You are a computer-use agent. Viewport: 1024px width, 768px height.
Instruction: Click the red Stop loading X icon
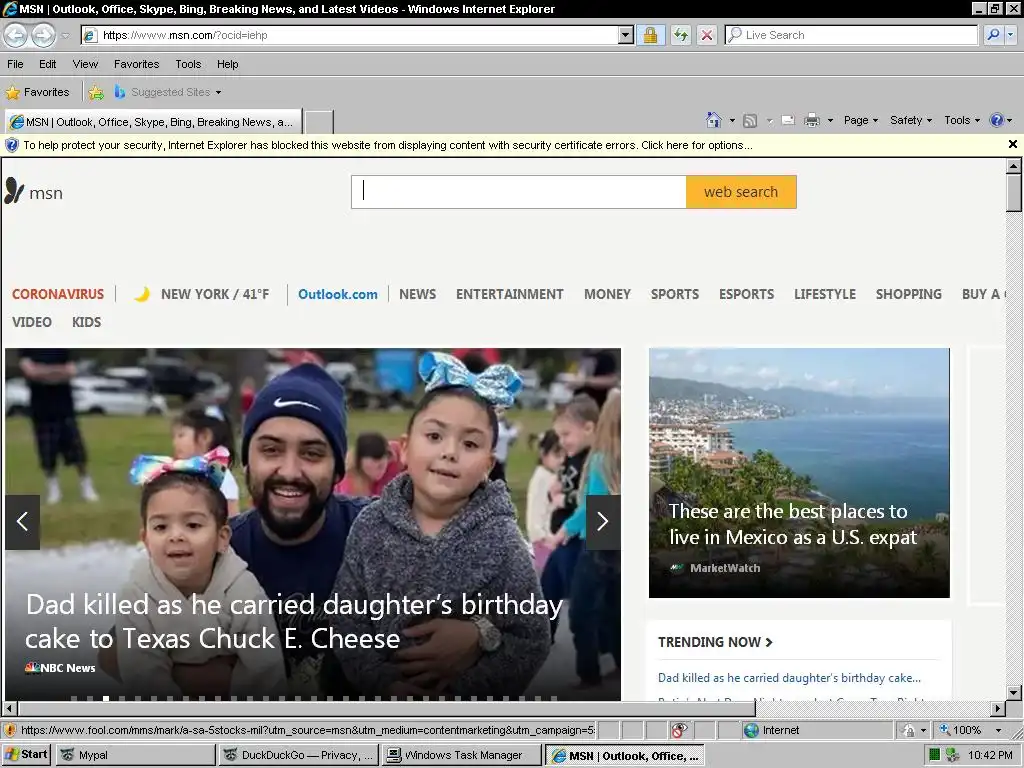pyautogui.click(x=707, y=35)
